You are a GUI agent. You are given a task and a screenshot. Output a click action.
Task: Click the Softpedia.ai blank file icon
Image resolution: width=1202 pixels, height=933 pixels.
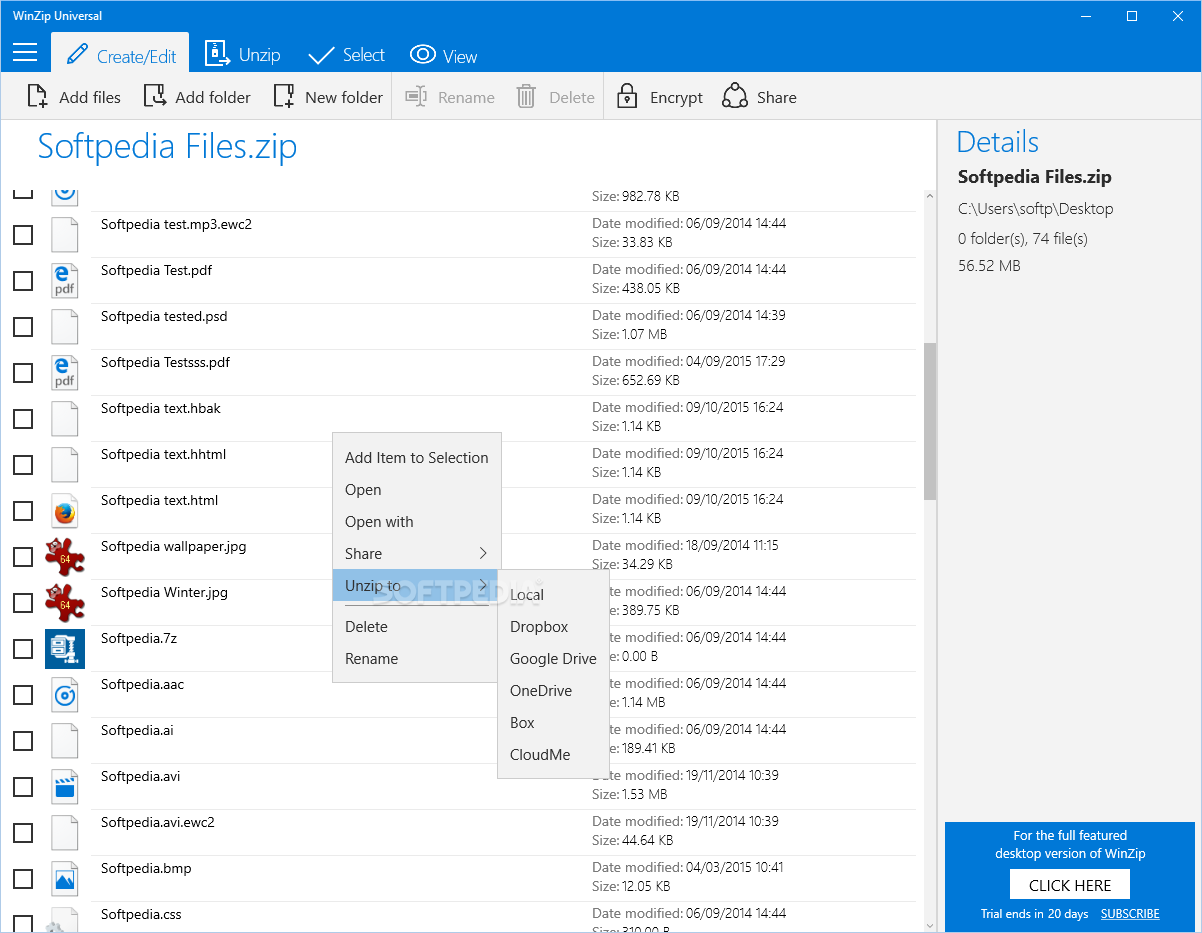pyautogui.click(x=65, y=740)
